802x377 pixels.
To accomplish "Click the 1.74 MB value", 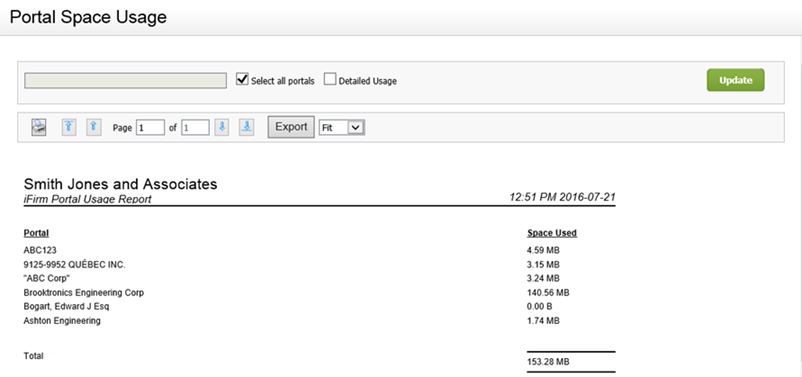I will 543,321.
